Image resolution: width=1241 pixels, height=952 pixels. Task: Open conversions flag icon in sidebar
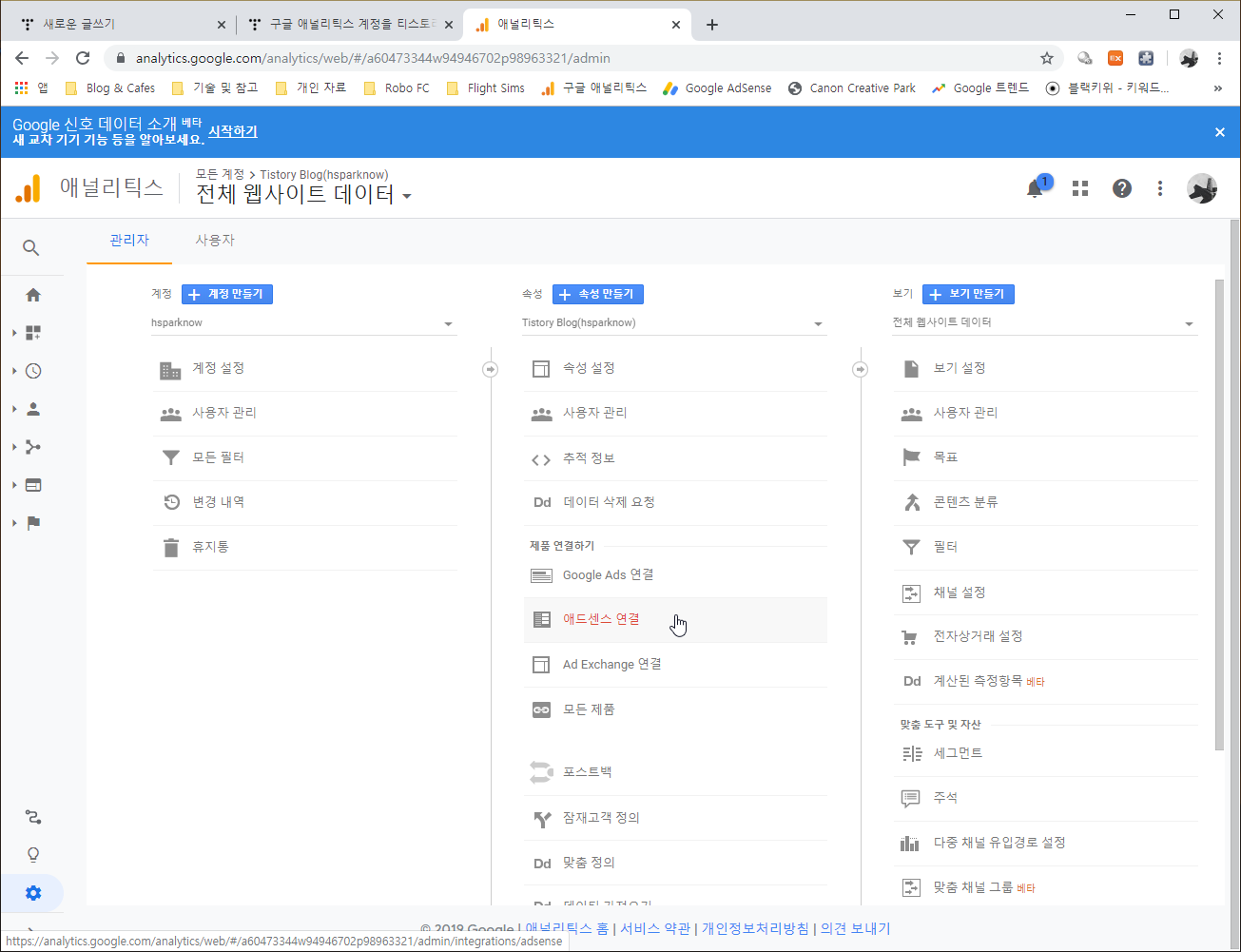[x=33, y=523]
